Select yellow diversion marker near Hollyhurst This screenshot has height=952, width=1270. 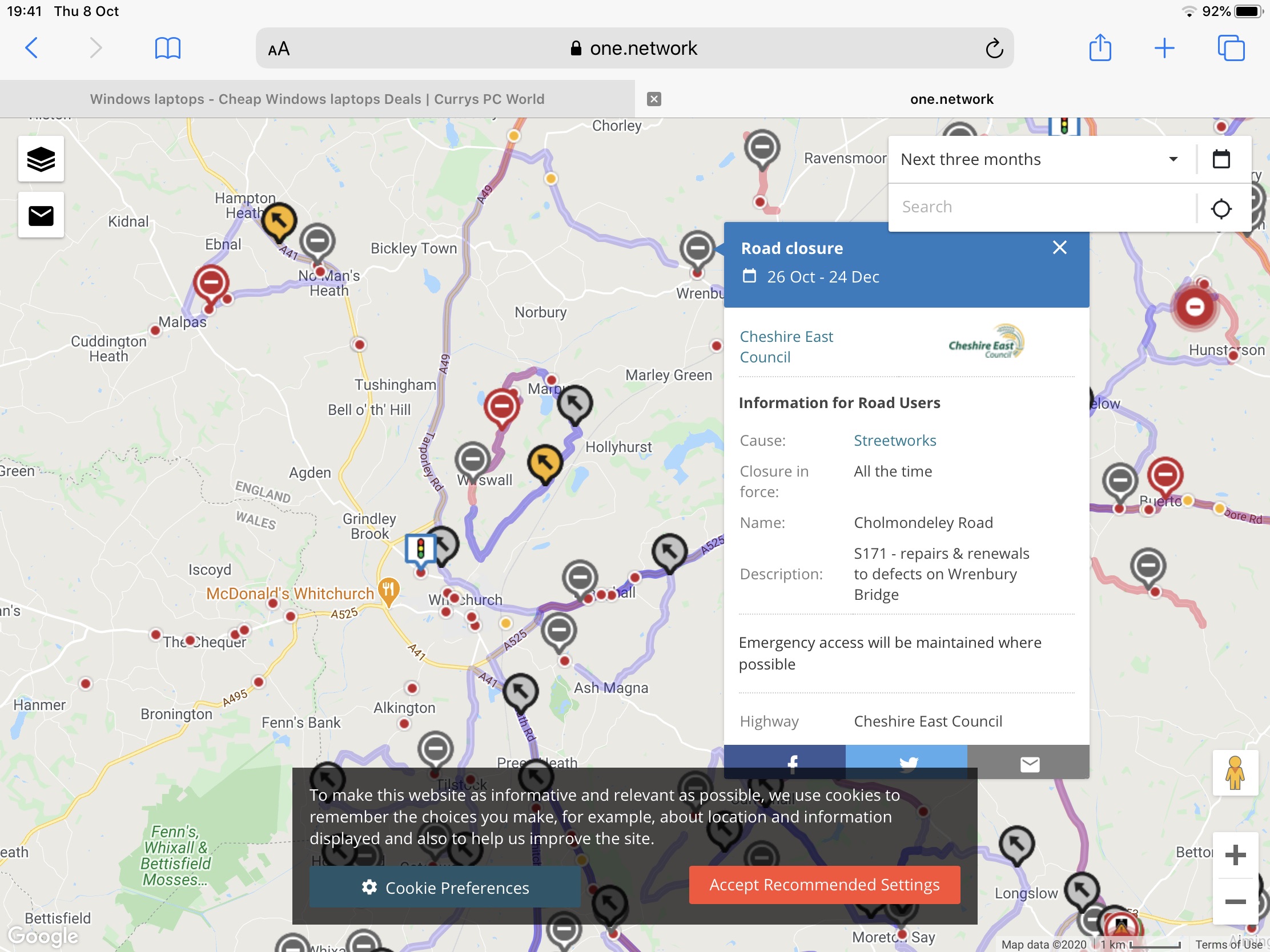pos(544,464)
